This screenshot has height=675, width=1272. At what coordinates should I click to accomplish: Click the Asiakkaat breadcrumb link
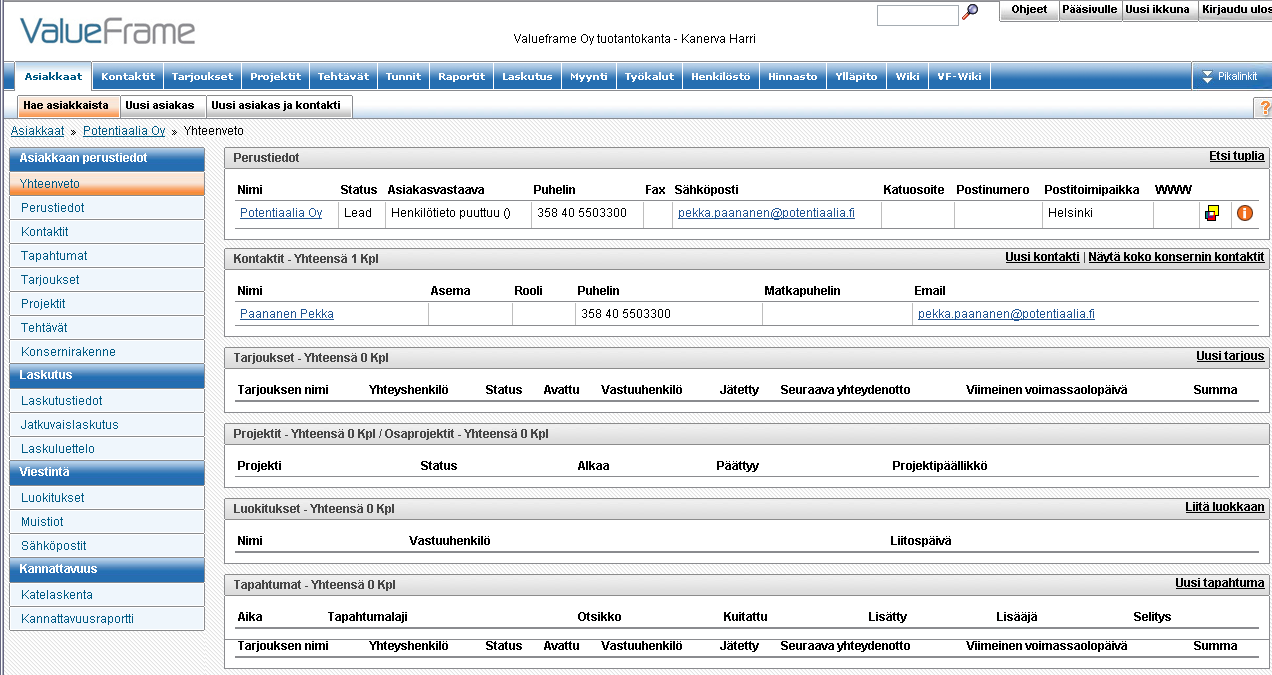(x=37, y=131)
